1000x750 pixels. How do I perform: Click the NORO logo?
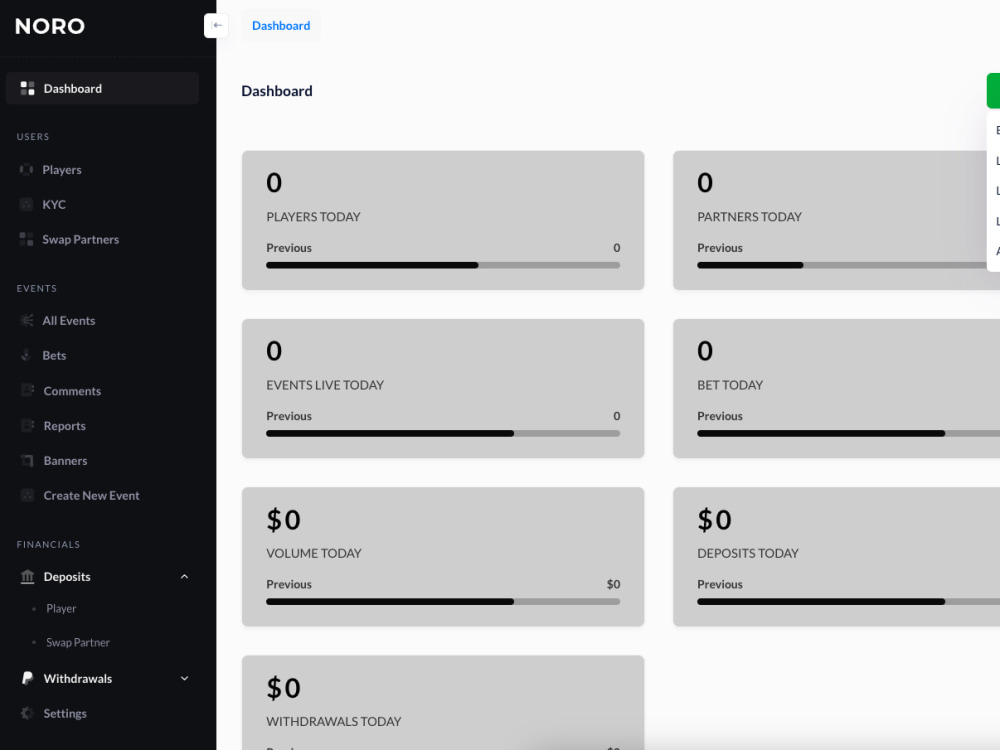[50, 26]
